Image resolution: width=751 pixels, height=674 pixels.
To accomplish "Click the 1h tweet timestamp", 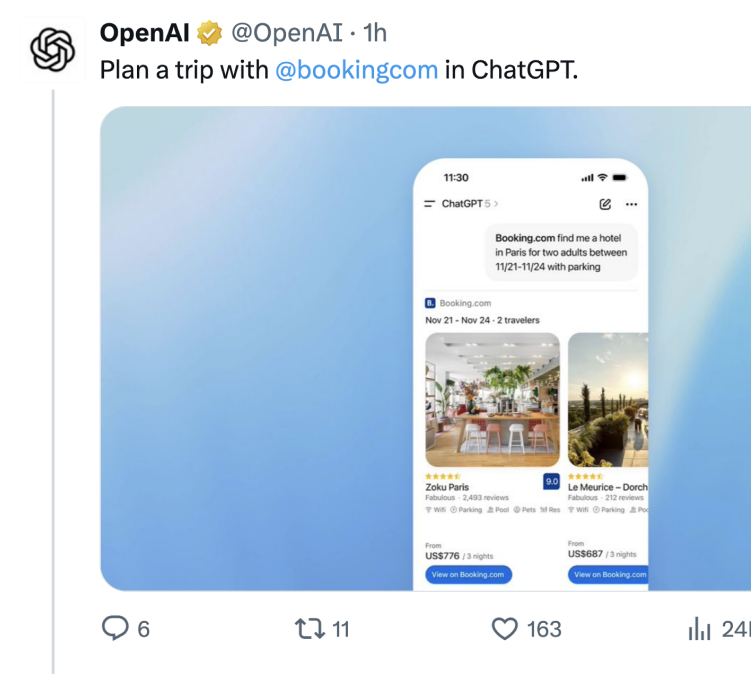I will 374,34.
